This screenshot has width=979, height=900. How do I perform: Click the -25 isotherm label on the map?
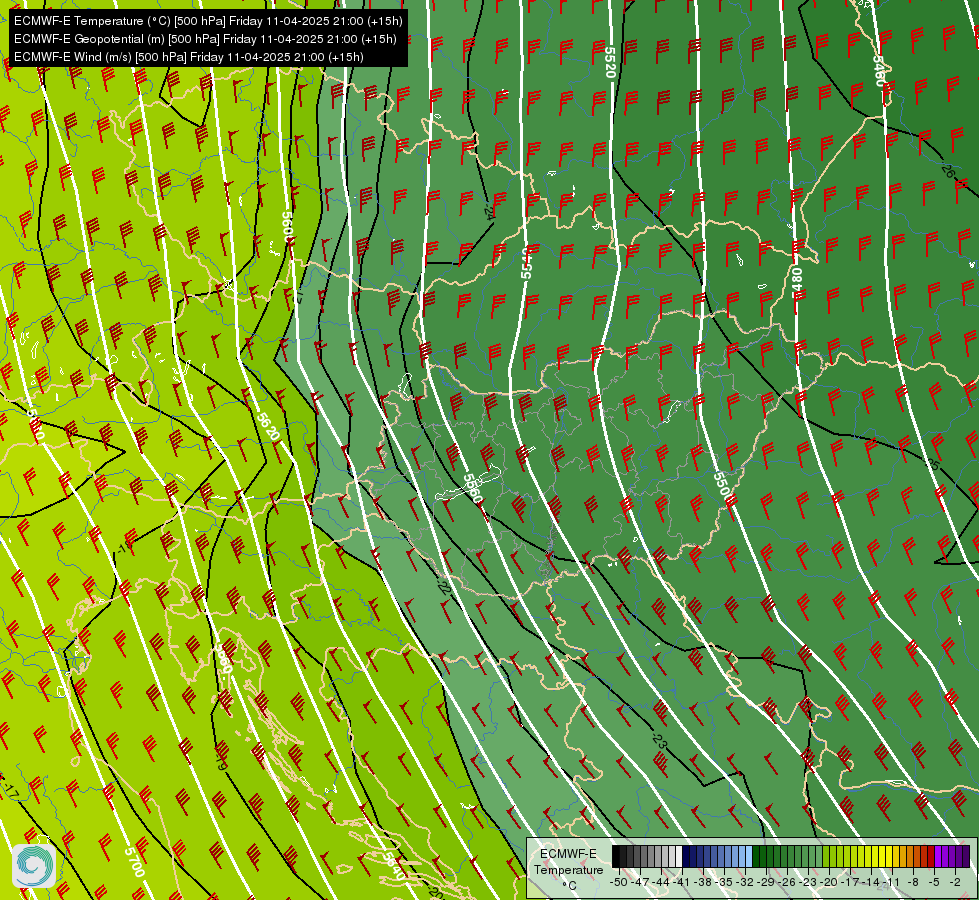pyautogui.click(x=933, y=463)
